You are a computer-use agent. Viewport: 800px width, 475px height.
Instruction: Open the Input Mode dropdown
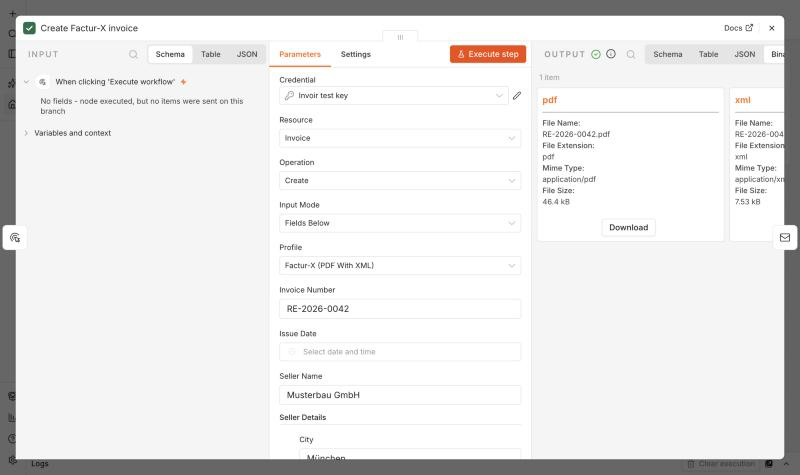(x=400, y=223)
